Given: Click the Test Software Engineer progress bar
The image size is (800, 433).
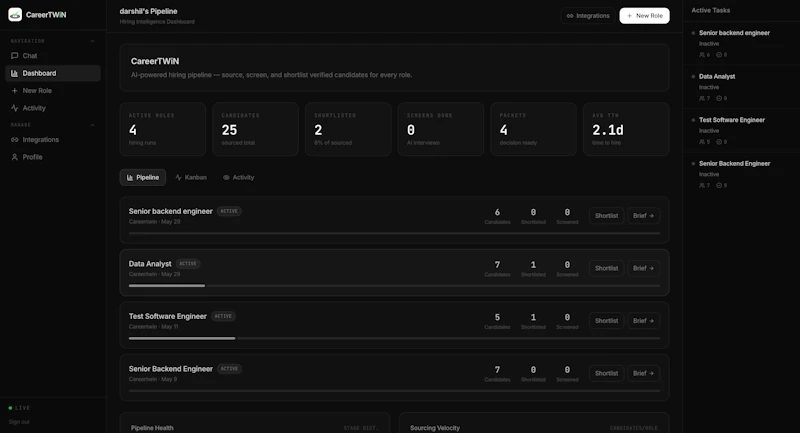Looking at the screenshot, I should click(394, 338).
